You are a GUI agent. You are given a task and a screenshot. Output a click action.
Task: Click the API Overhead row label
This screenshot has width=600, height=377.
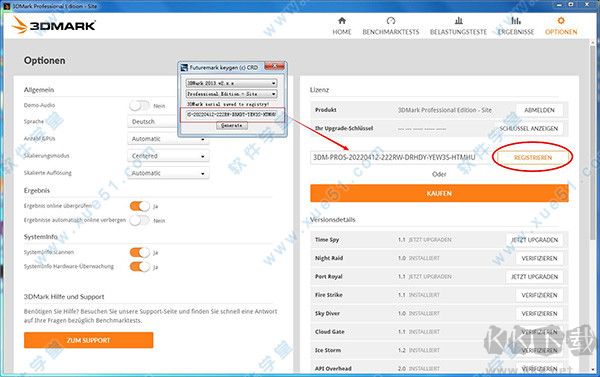coord(333,368)
